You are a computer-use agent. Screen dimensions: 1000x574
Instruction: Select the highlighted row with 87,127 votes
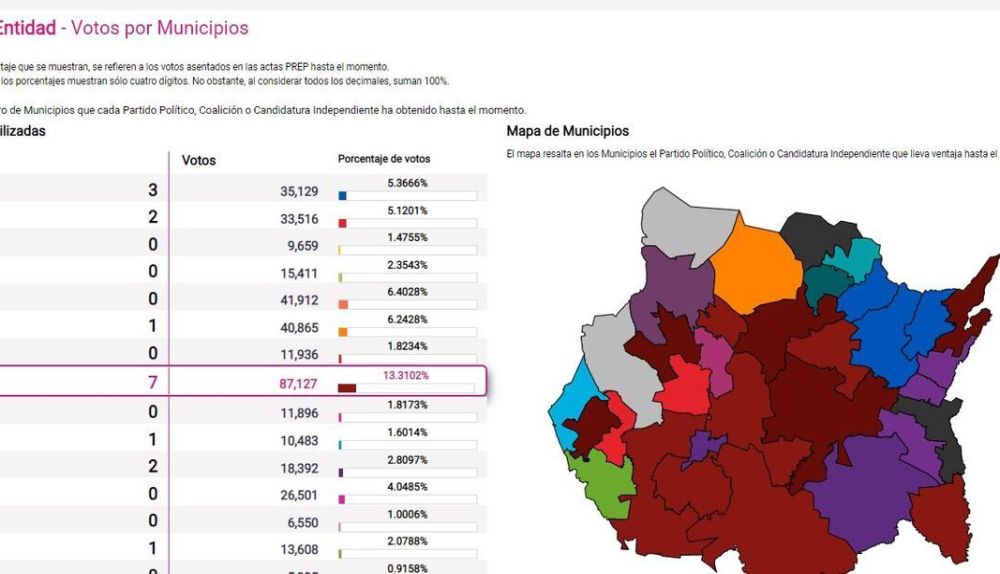tap(240, 382)
